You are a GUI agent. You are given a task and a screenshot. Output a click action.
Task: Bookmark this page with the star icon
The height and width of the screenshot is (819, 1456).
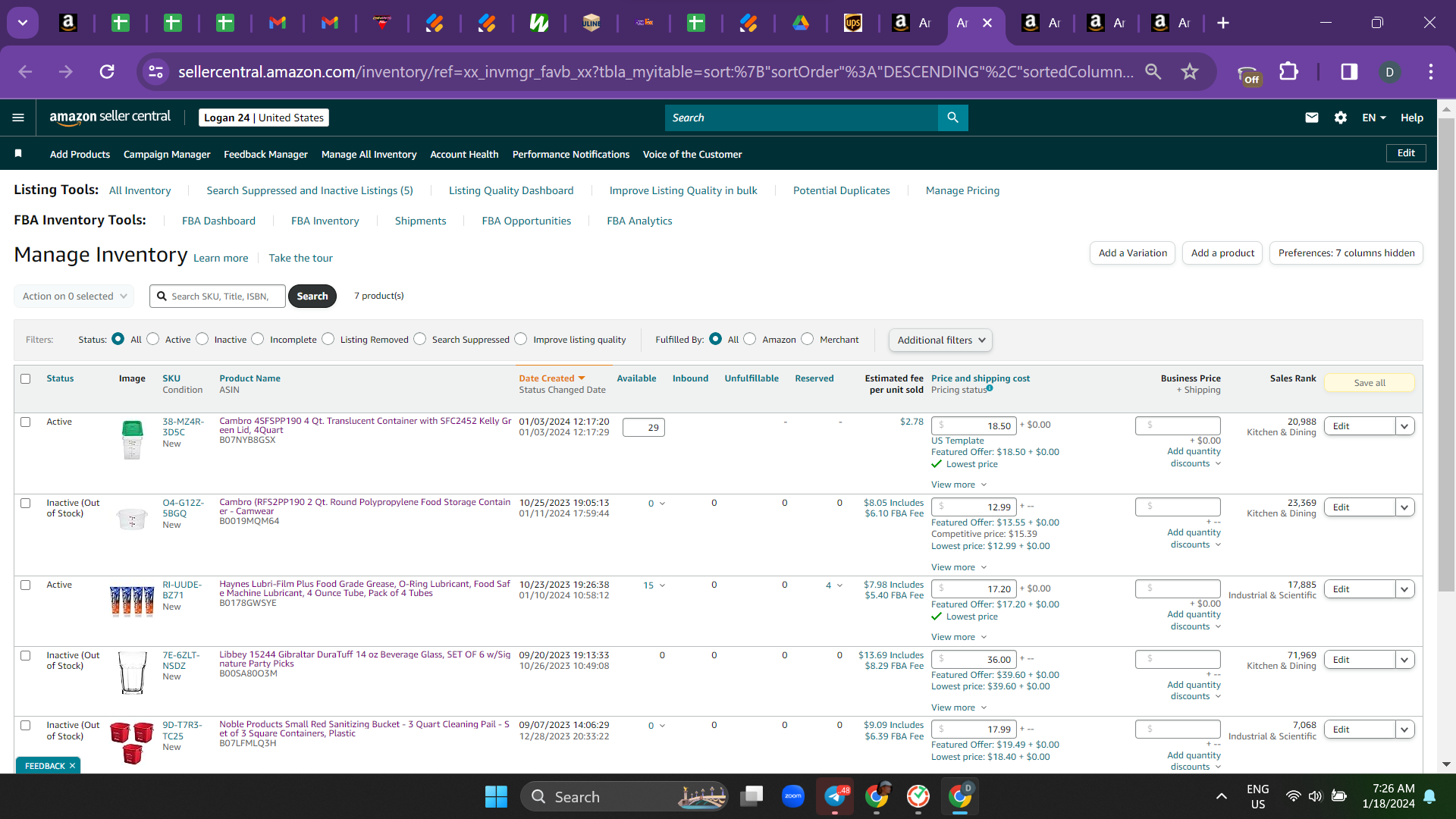1190,71
